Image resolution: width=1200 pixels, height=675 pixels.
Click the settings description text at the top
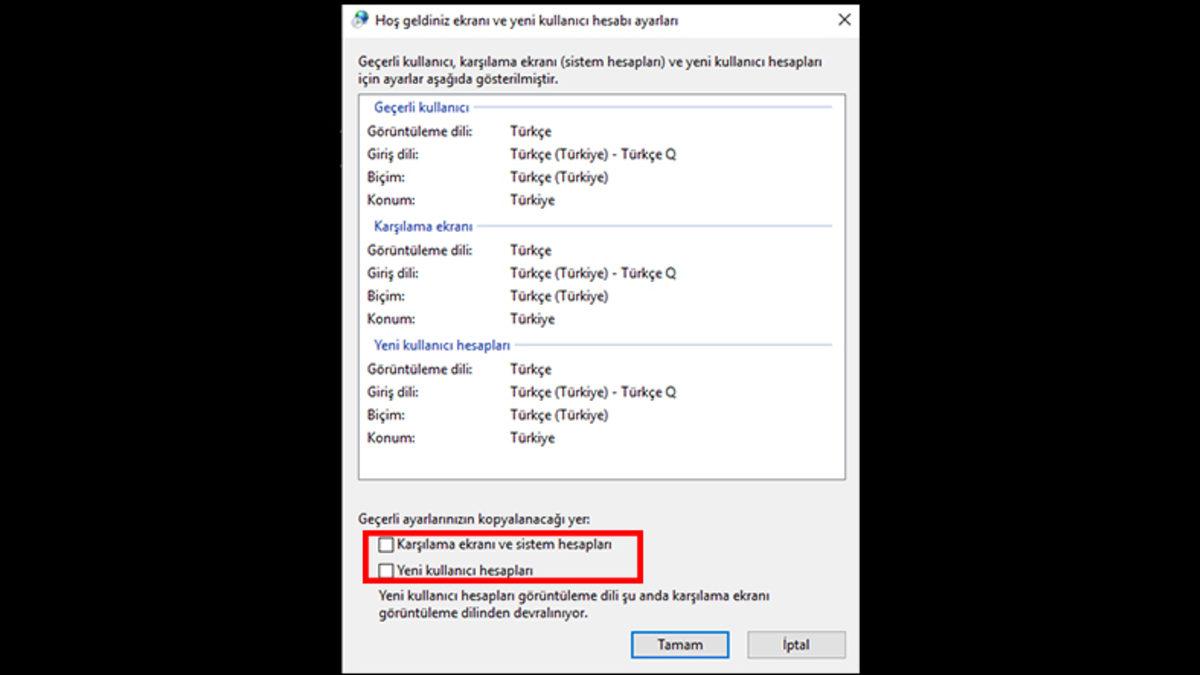coord(590,68)
